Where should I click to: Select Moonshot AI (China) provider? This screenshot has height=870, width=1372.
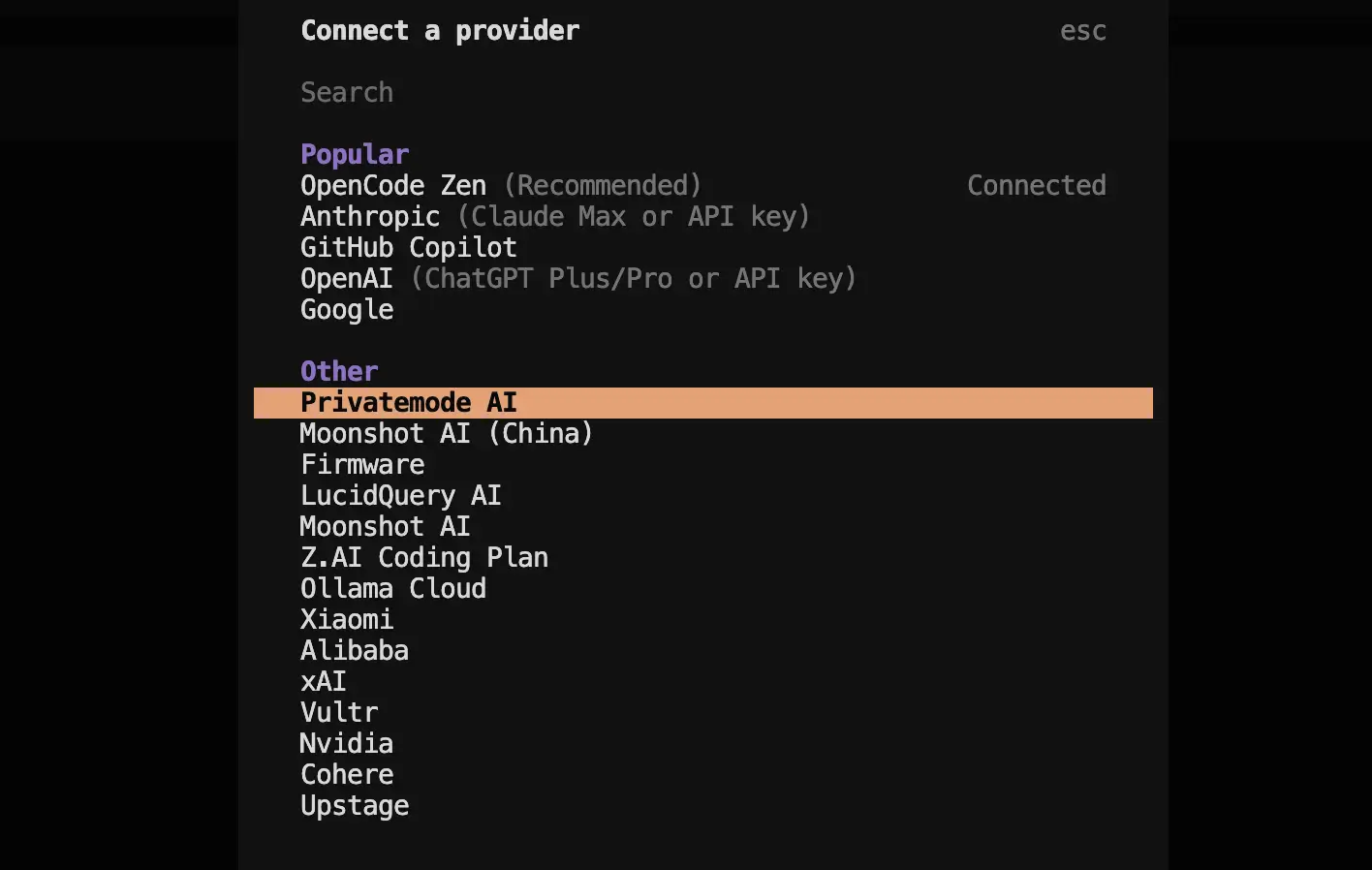[446, 433]
